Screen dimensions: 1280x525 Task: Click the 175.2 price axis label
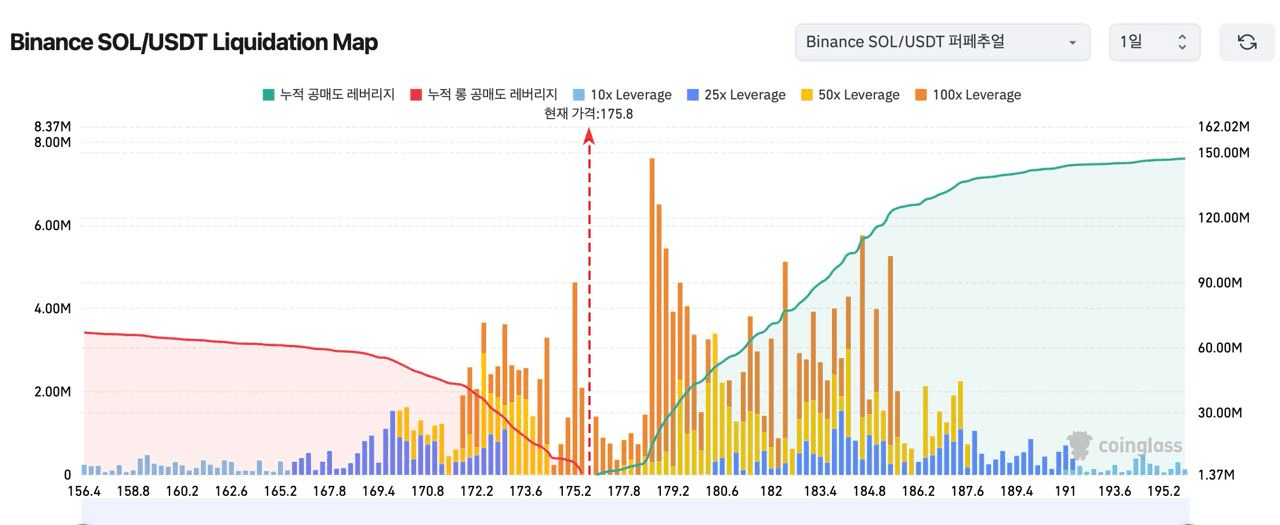click(x=575, y=491)
